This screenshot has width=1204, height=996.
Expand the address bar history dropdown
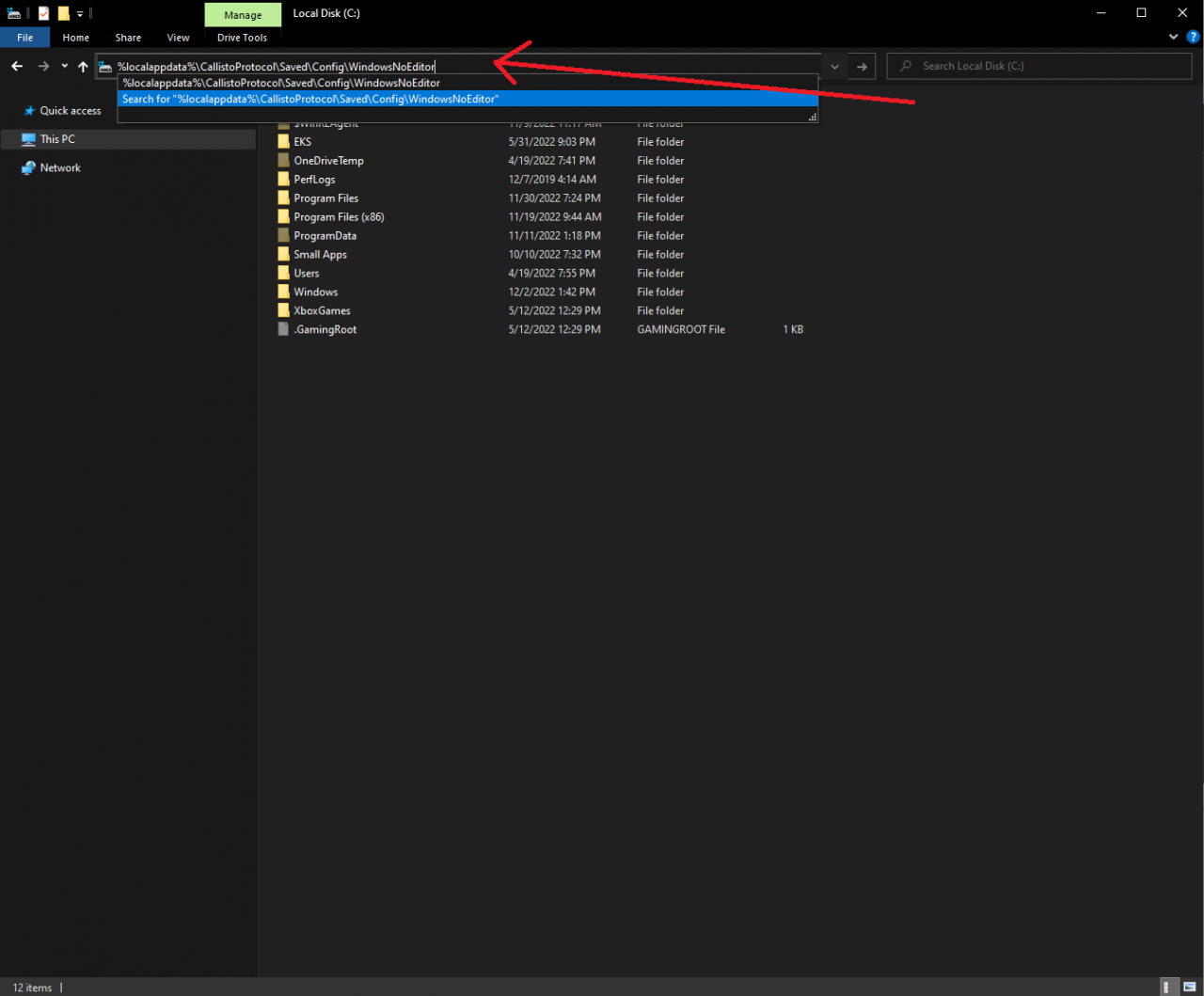(834, 67)
